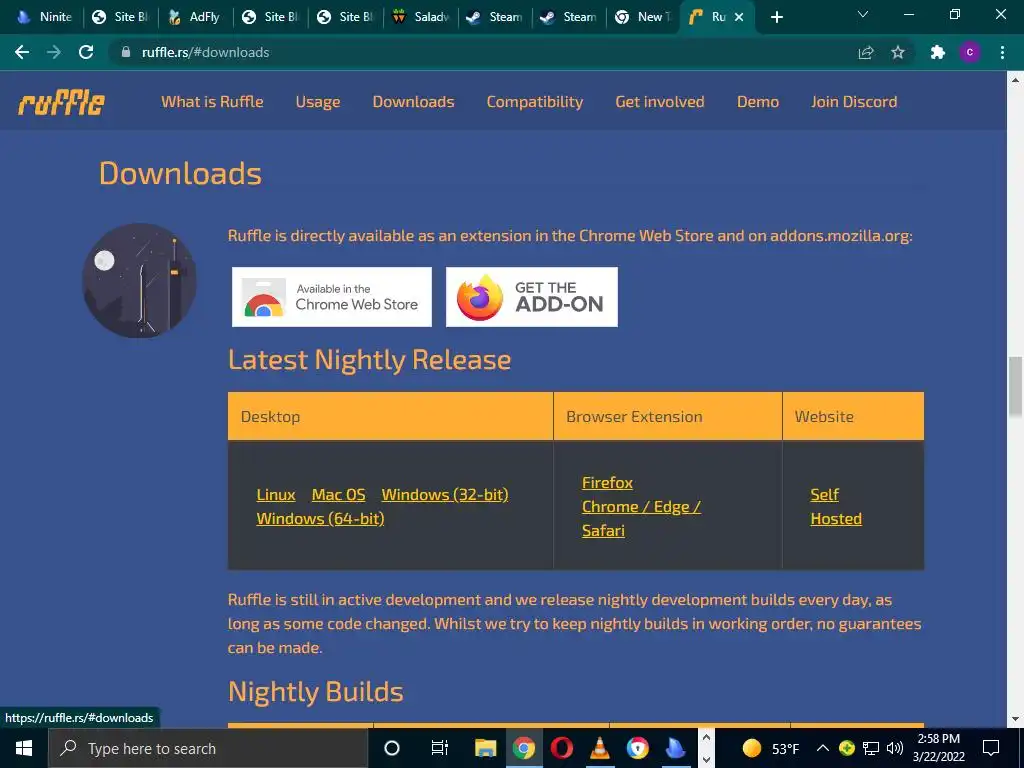Click the Type here to search box
The image size is (1024, 768).
click(208, 748)
